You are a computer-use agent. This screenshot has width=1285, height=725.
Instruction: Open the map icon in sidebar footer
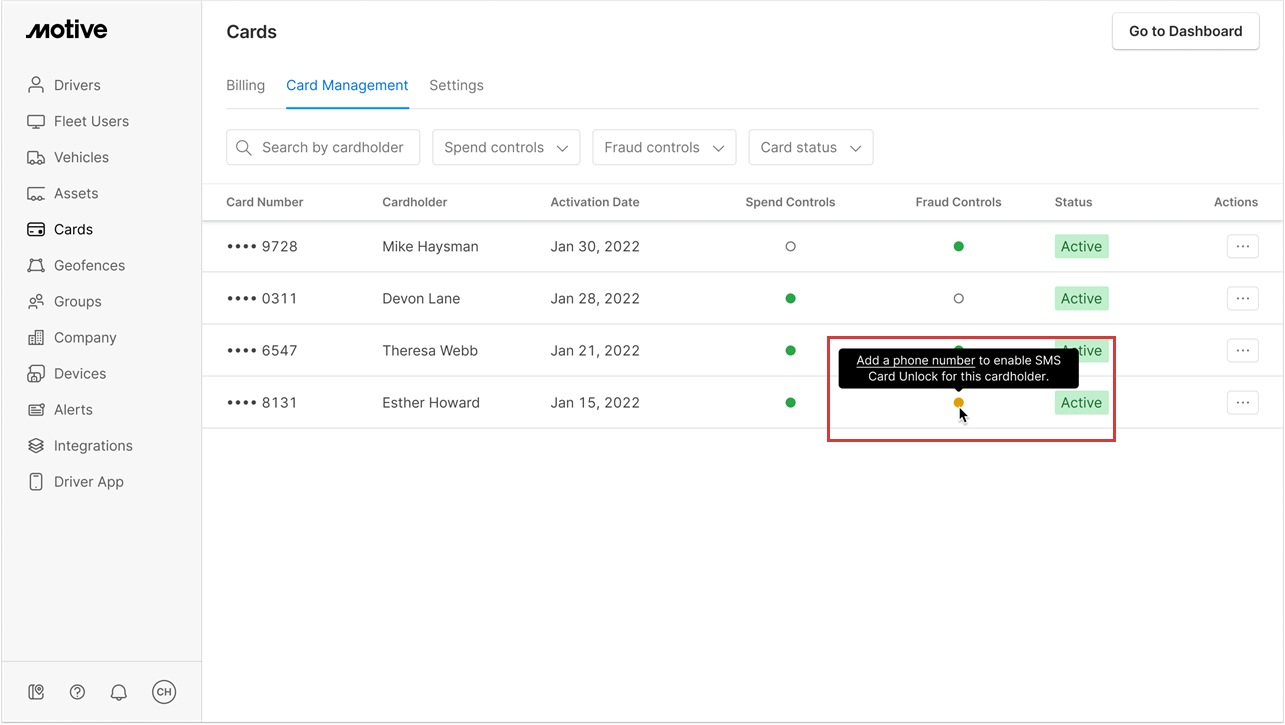36,691
